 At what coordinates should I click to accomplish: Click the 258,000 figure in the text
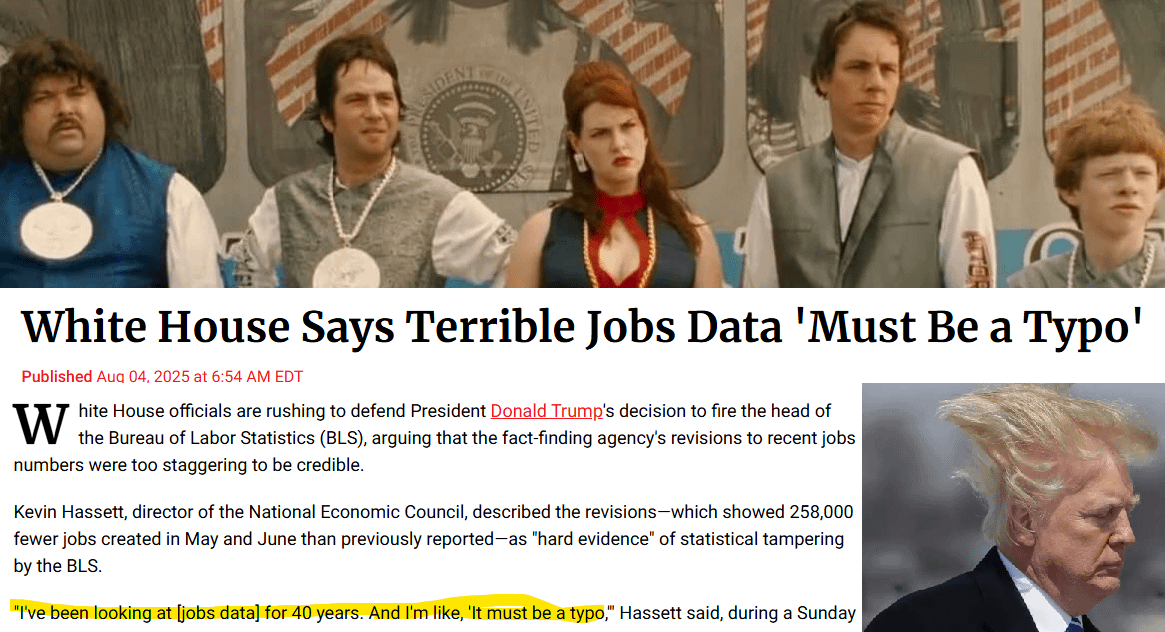coord(821,512)
